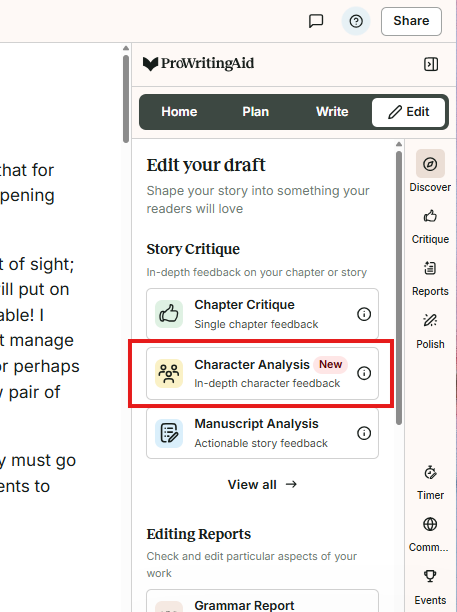Select the Critique thumbs-up sidebar icon
Image resolution: width=457 pixels, height=612 pixels.
430,216
